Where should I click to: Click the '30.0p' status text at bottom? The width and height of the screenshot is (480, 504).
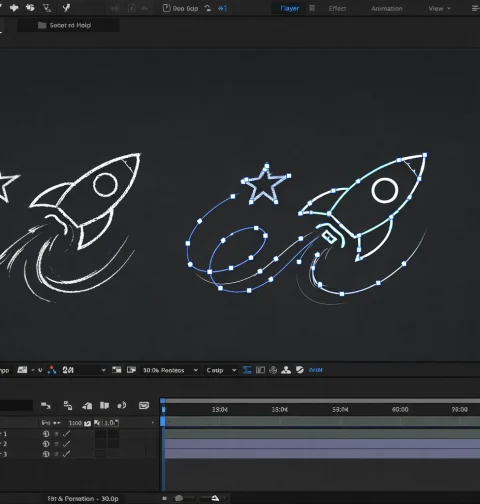pyautogui.click(x=110, y=499)
